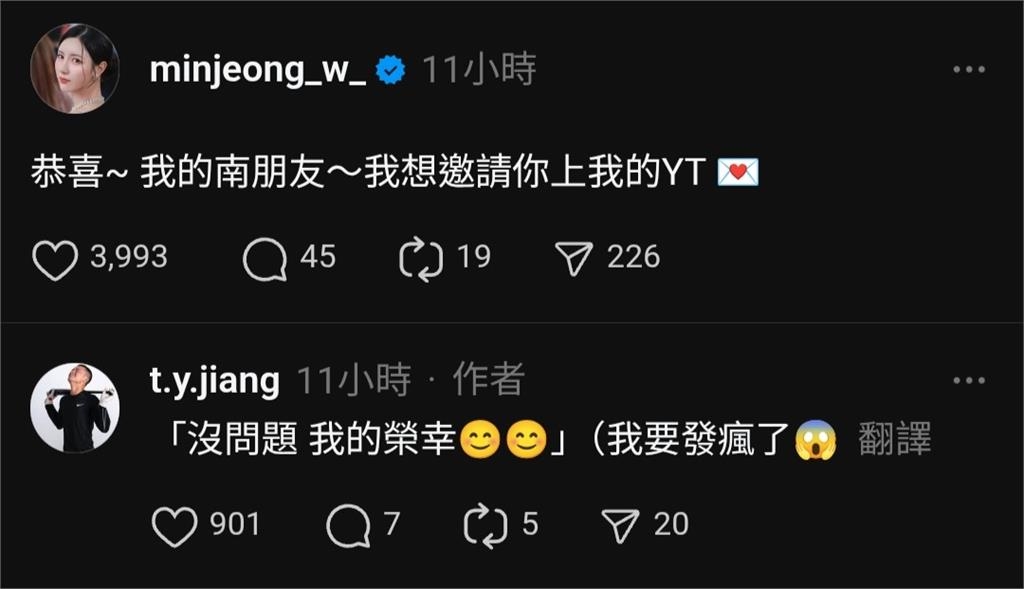Share the post using the 226 send icon
The height and width of the screenshot is (589, 1024).
click(573, 259)
